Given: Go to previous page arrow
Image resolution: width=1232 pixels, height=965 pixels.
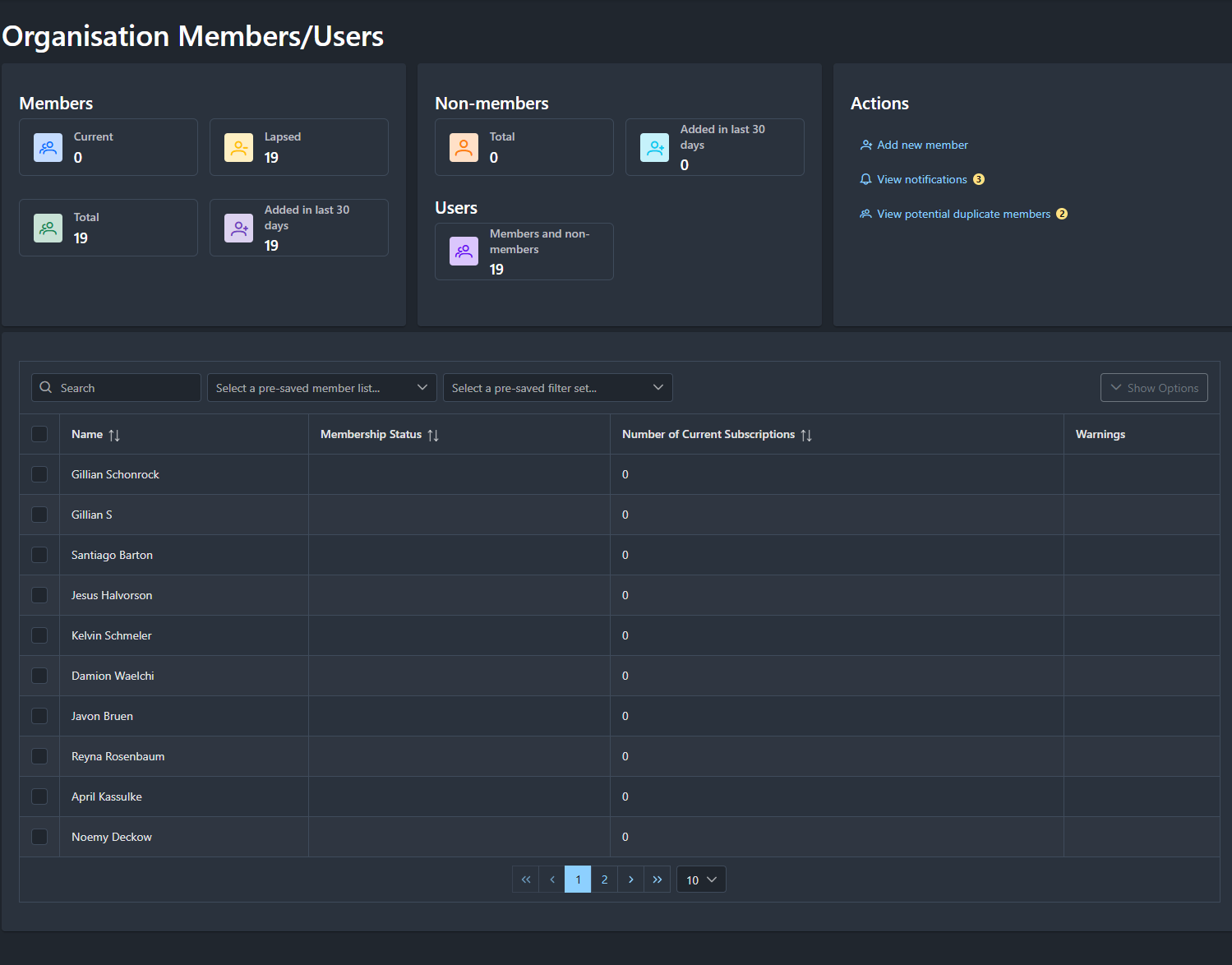Looking at the screenshot, I should pyautogui.click(x=551, y=880).
